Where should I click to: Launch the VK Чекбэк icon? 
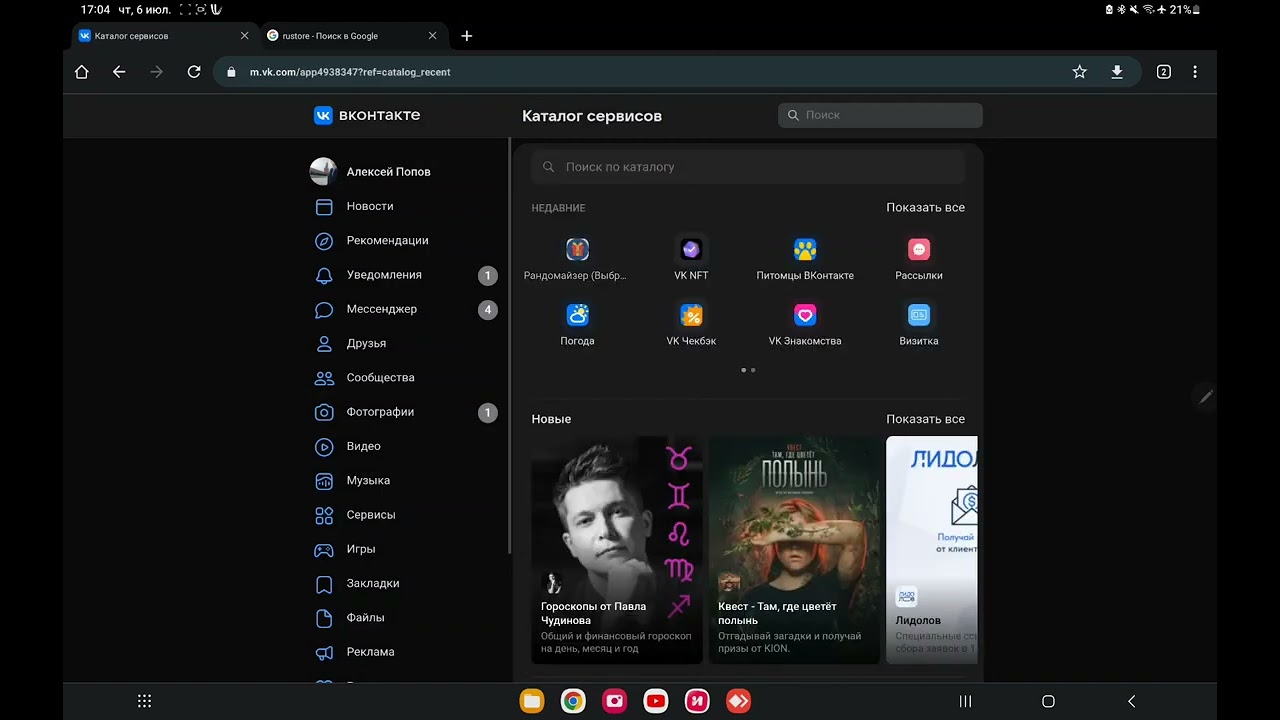691,316
